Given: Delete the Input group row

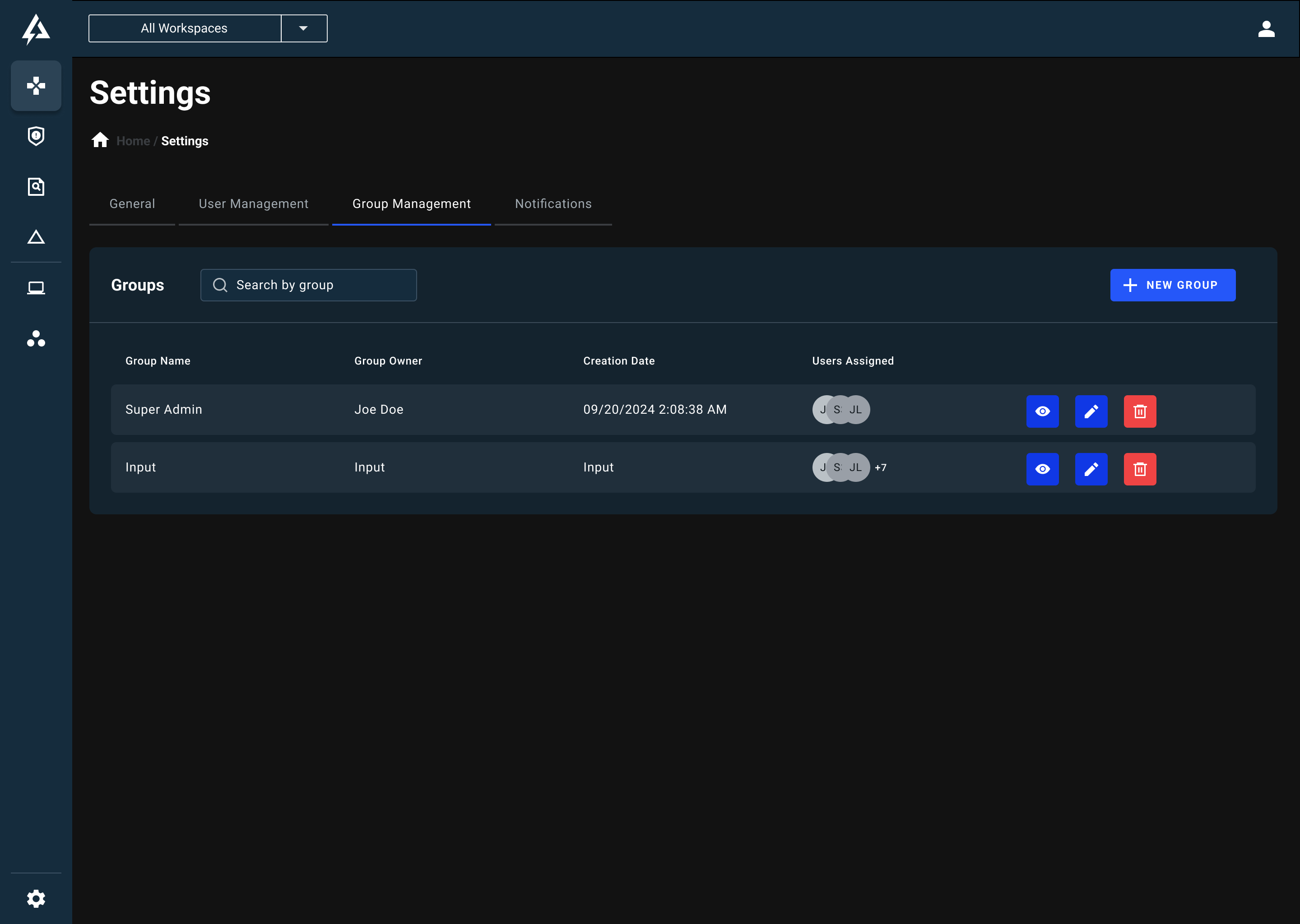Looking at the screenshot, I should click(x=1139, y=469).
